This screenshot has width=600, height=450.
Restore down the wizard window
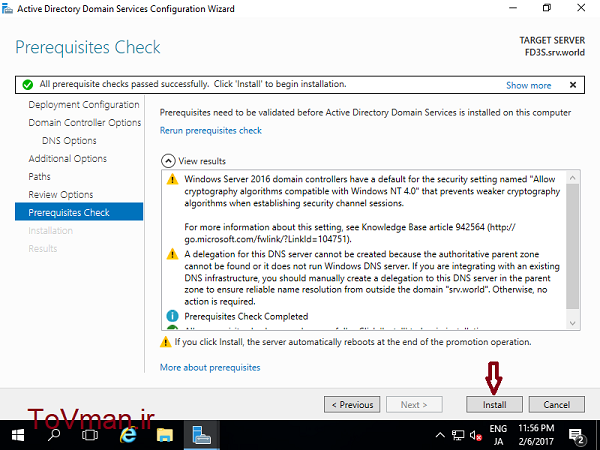pyautogui.click(x=547, y=8)
